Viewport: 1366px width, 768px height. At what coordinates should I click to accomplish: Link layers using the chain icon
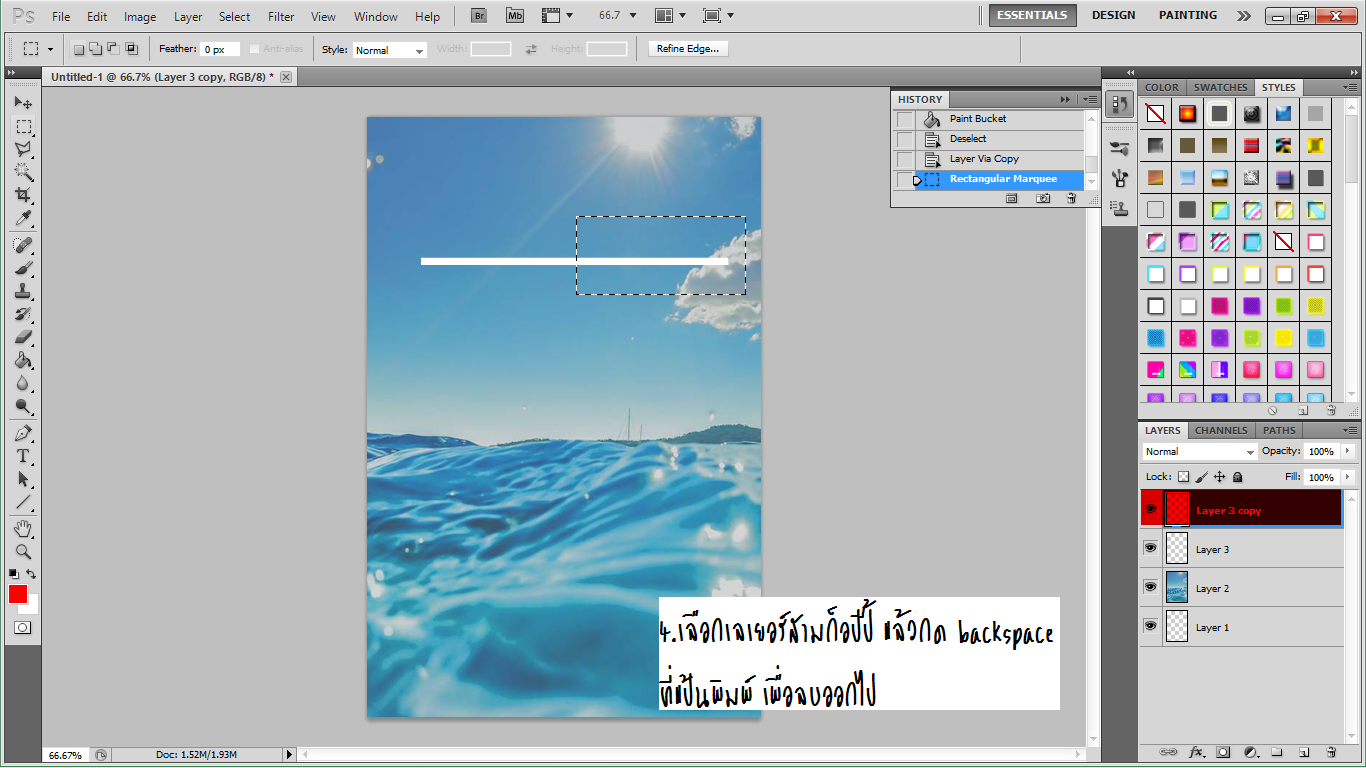point(1168,752)
